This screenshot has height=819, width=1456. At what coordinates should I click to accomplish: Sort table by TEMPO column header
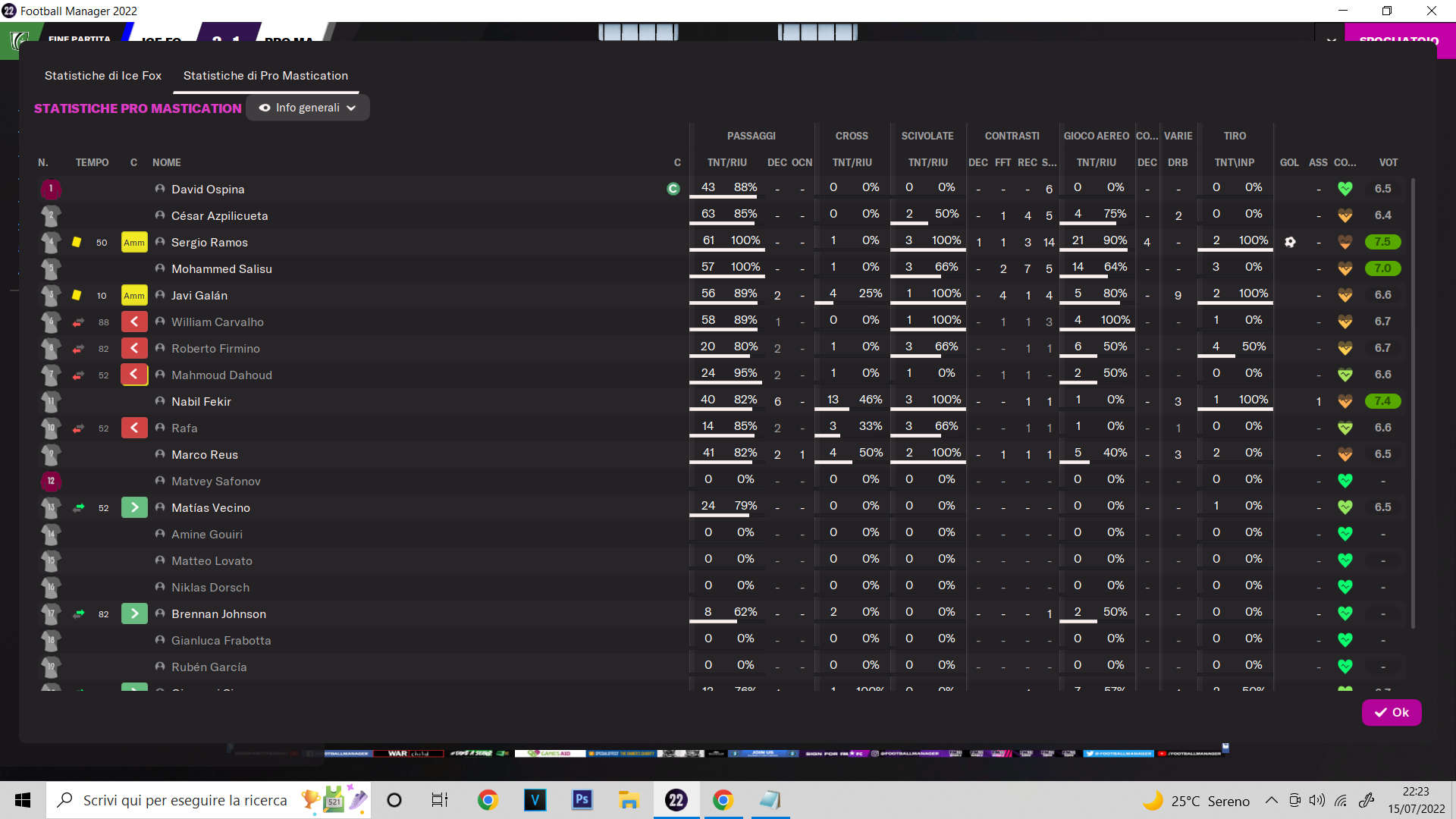point(93,163)
